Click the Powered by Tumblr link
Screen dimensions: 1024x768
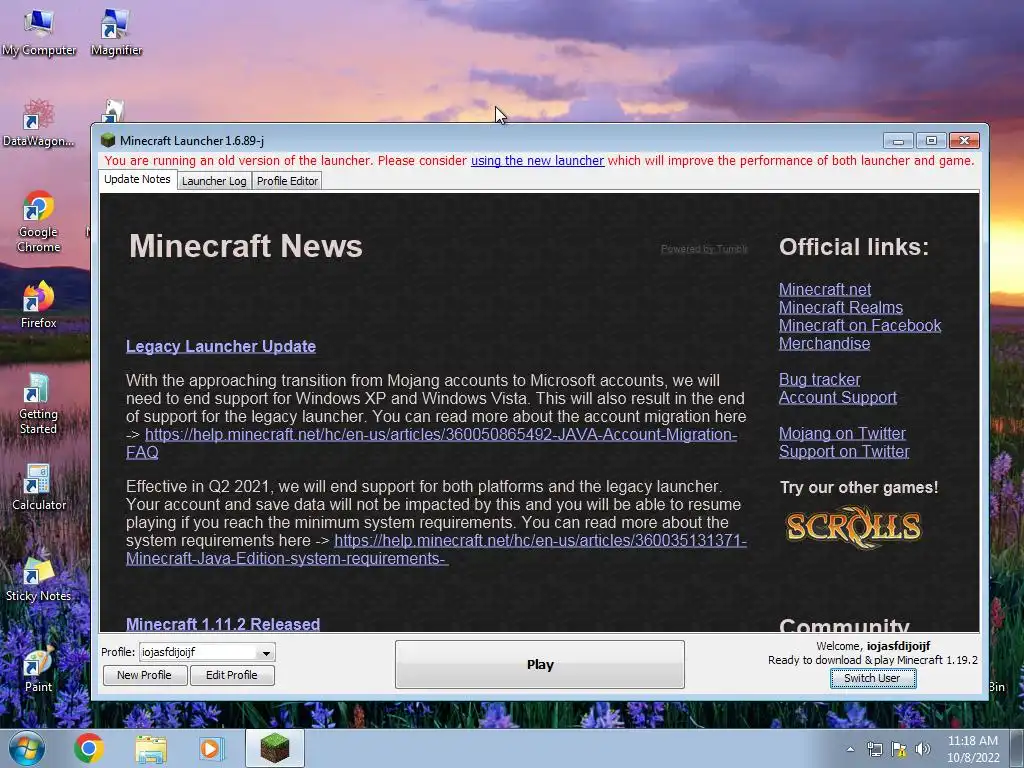click(x=704, y=249)
